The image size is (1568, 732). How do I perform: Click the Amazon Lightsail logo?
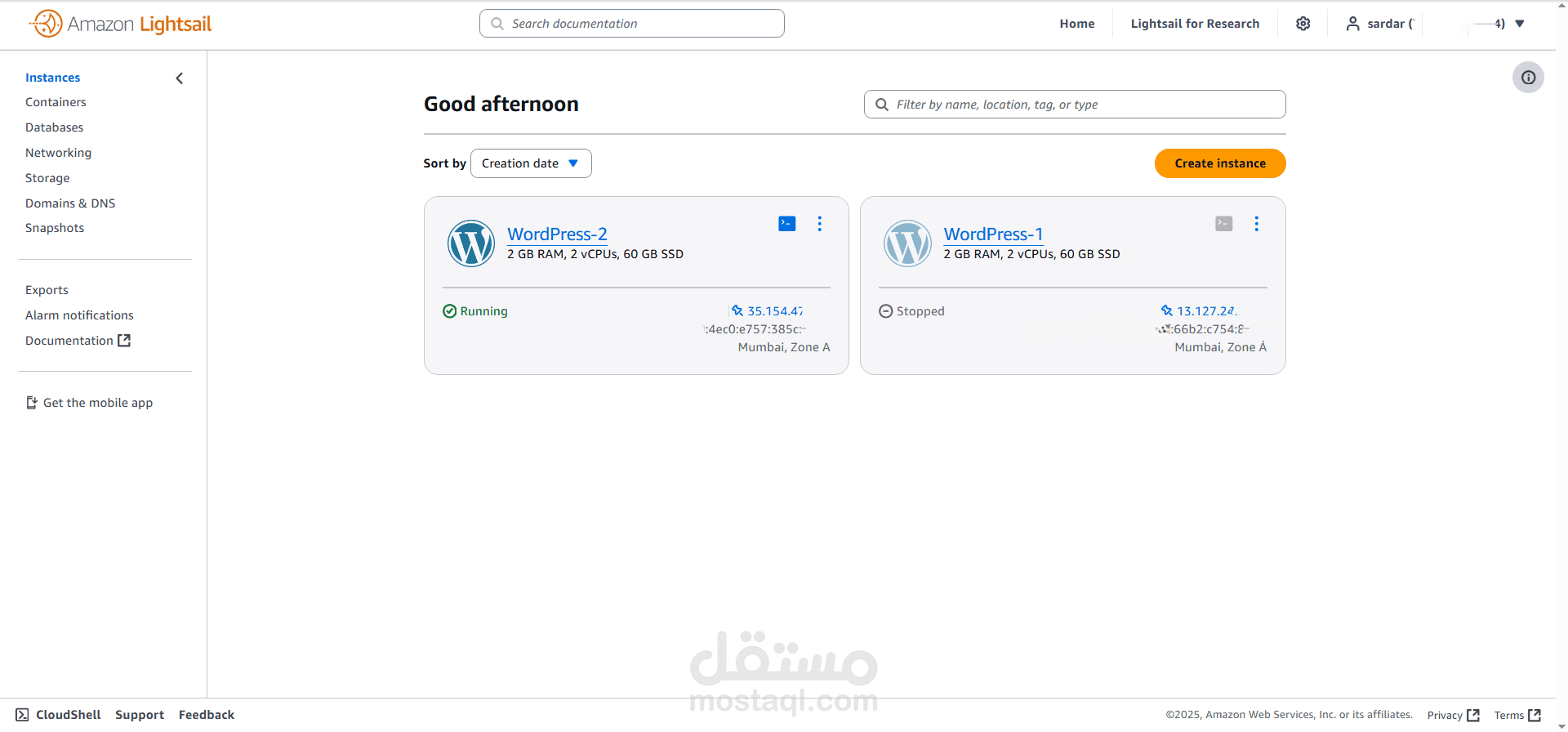[121, 24]
